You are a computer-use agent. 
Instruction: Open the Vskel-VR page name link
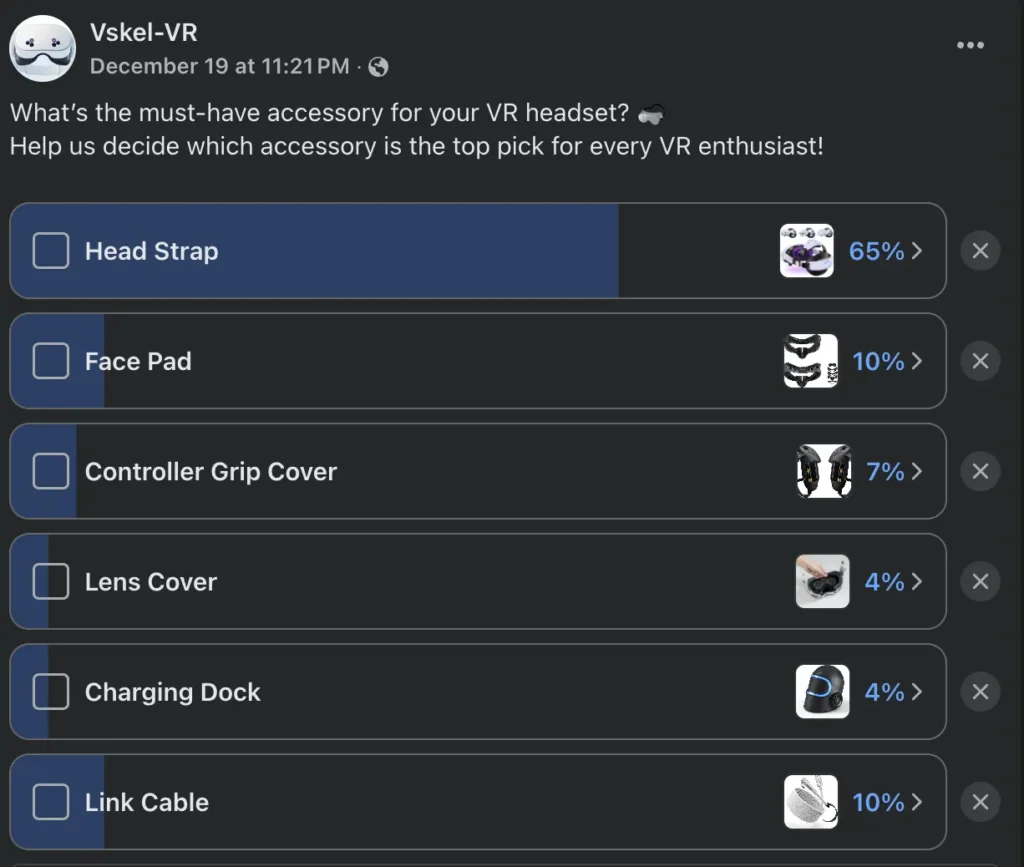(x=143, y=33)
